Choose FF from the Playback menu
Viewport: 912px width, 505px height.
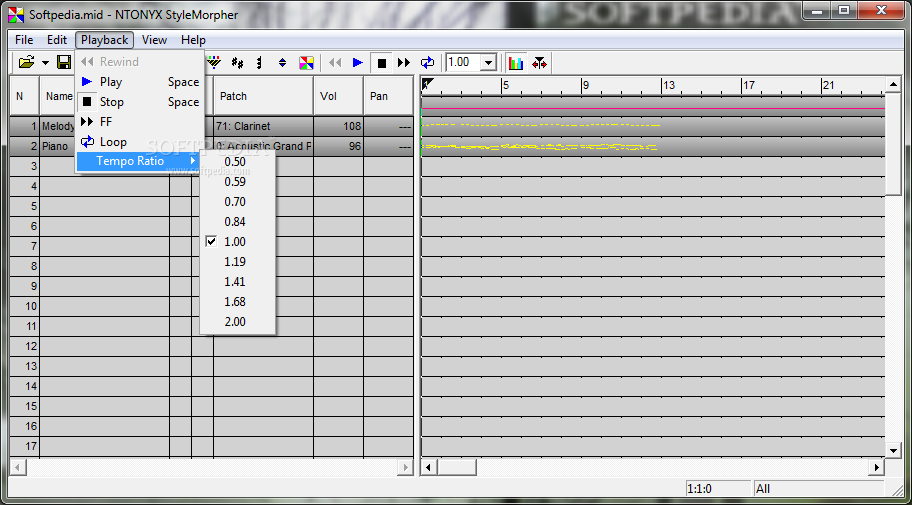click(140, 122)
